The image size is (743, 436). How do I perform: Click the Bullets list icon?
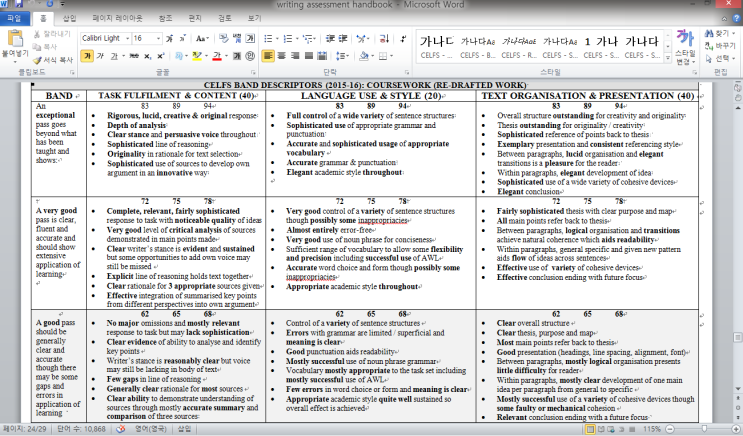coord(268,38)
